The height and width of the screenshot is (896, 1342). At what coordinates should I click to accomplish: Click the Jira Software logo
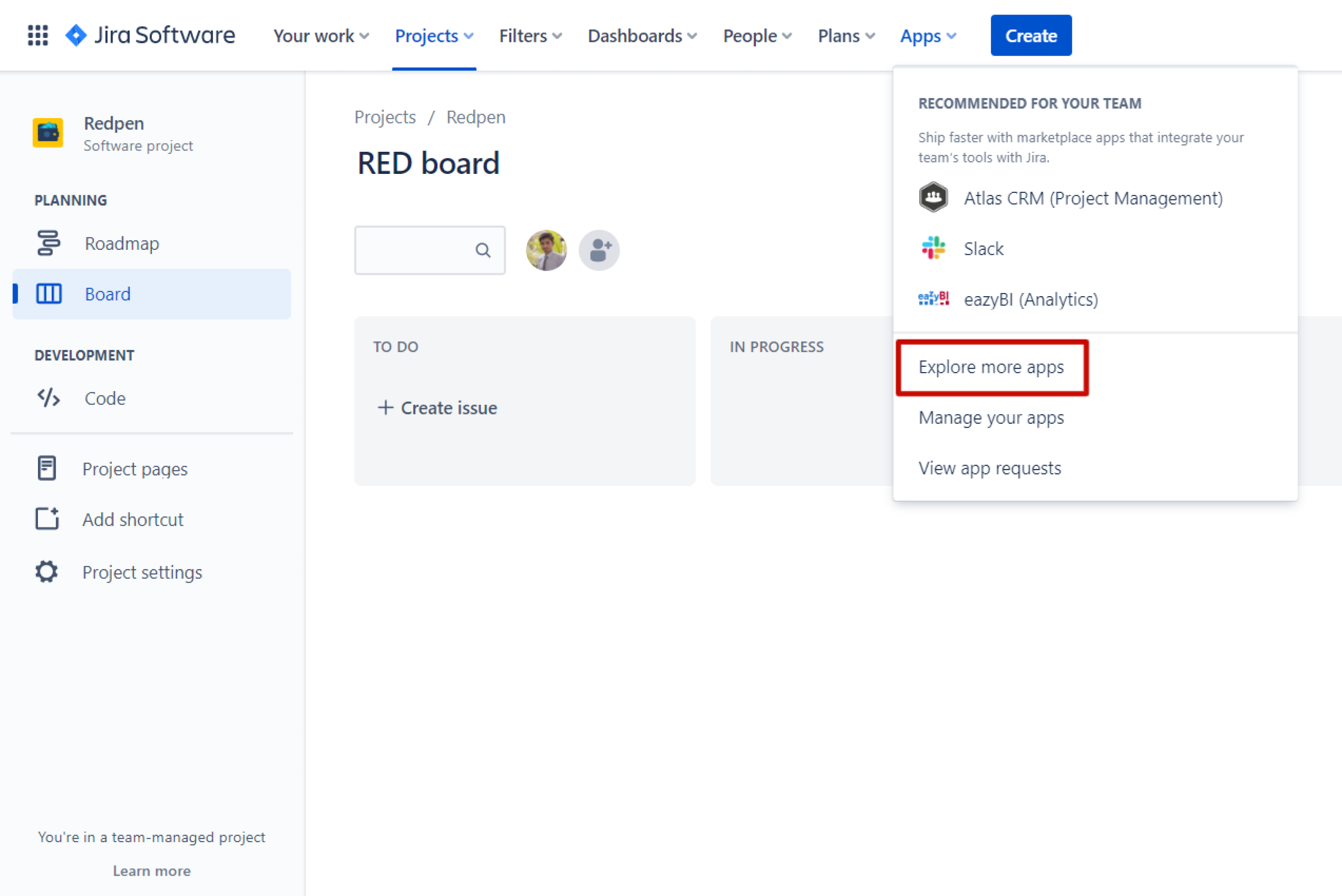click(x=150, y=35)
